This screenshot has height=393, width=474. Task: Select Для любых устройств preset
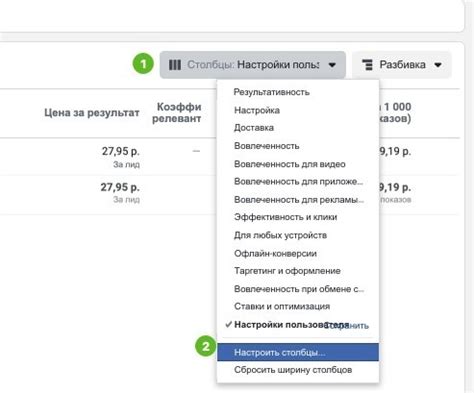click(x=298, y=235)
